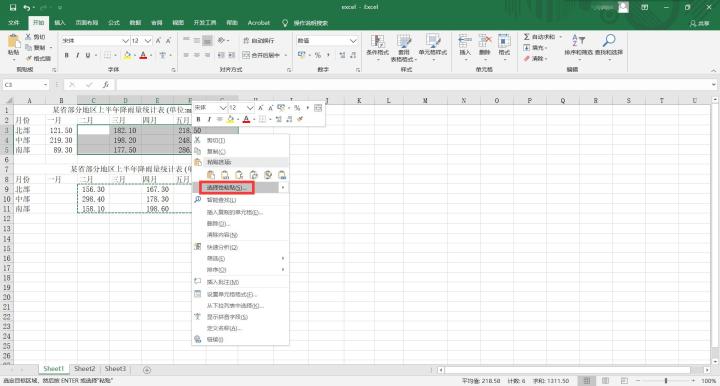Choose Paste Special (S) from the context menu
Image resolution: width=720 pixels, height=386 pixels.
227,188
